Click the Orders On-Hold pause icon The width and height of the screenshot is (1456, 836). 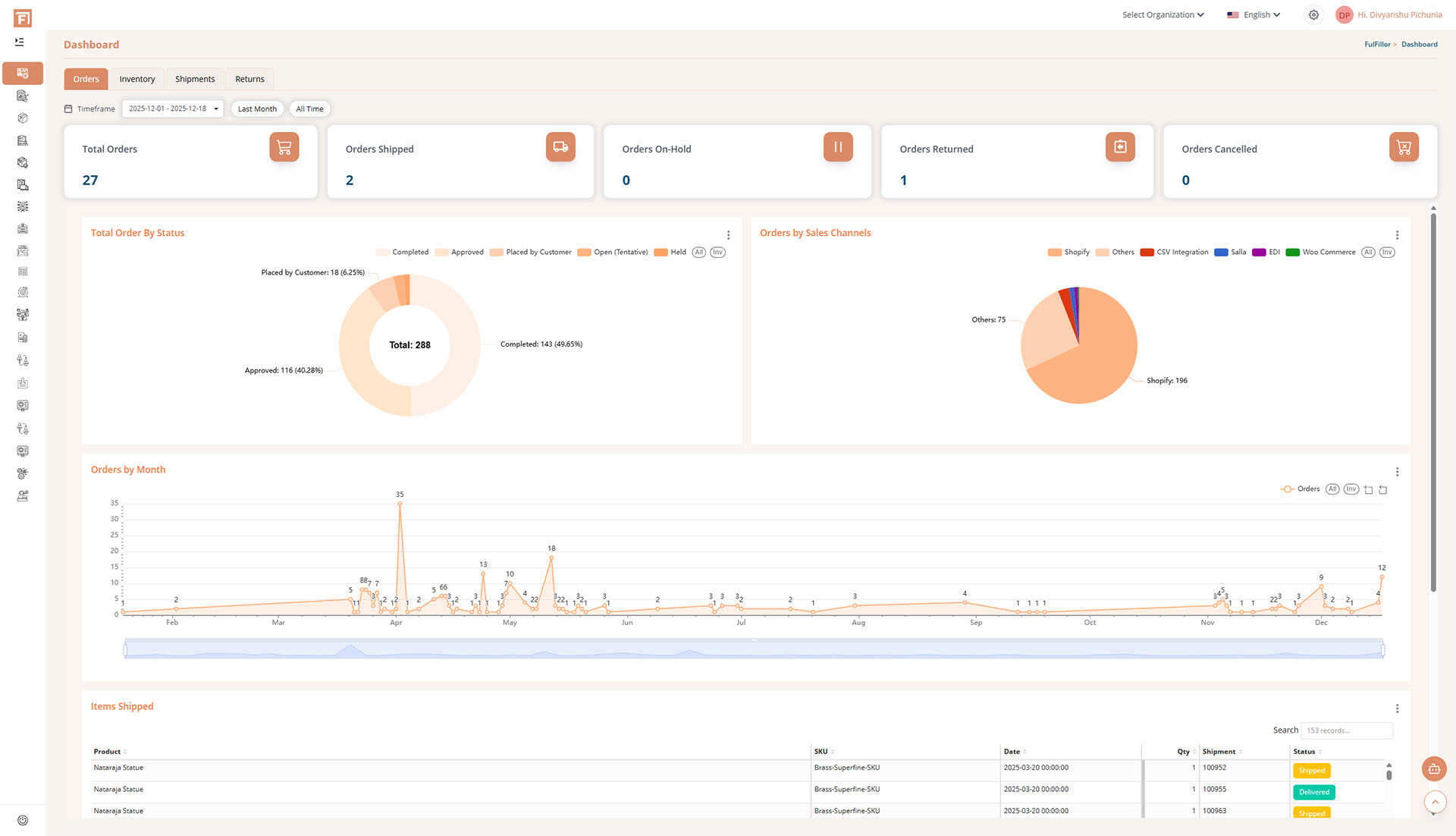838,147
